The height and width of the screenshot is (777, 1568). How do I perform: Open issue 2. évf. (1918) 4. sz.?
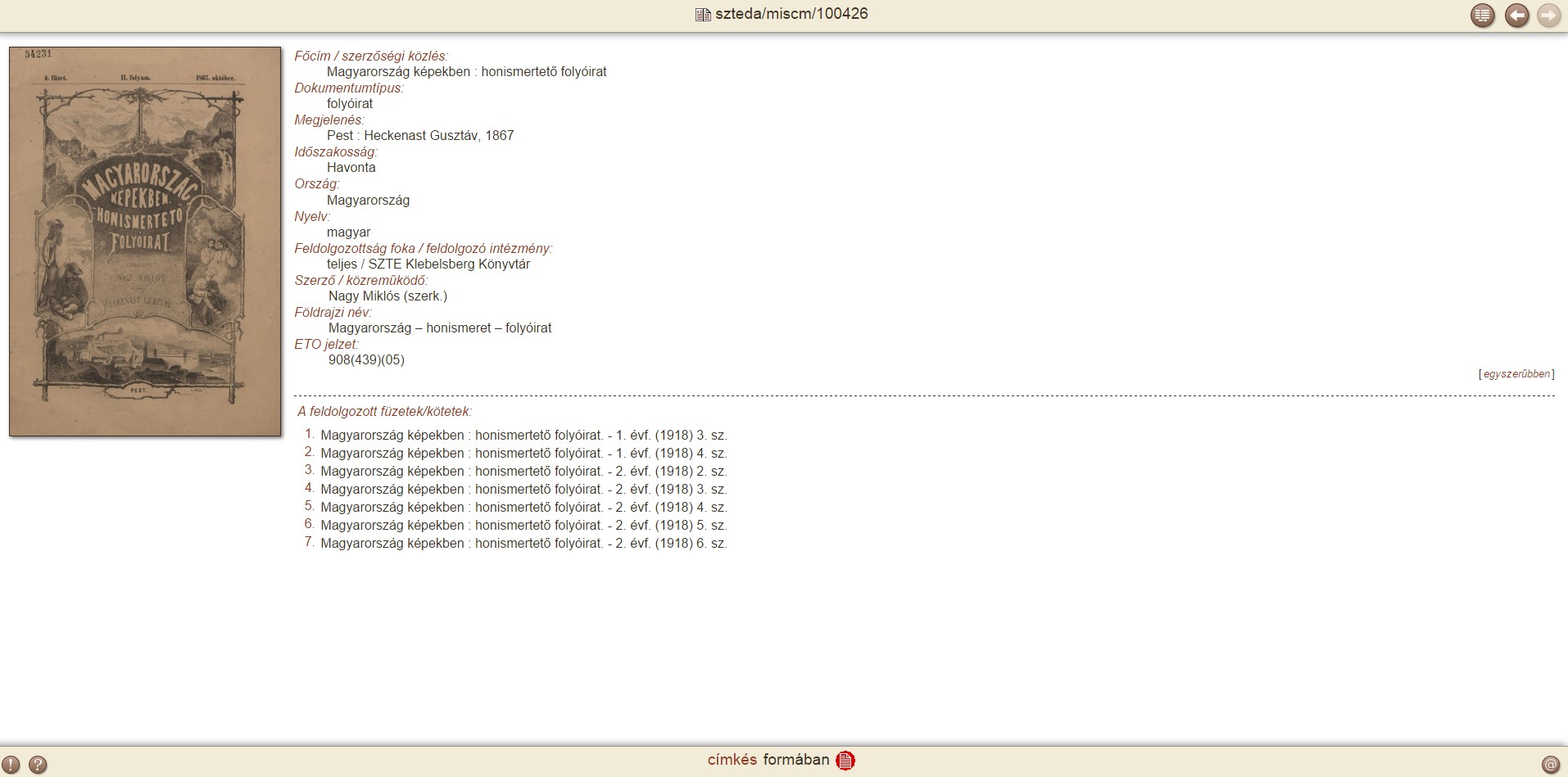coord(523,508)
